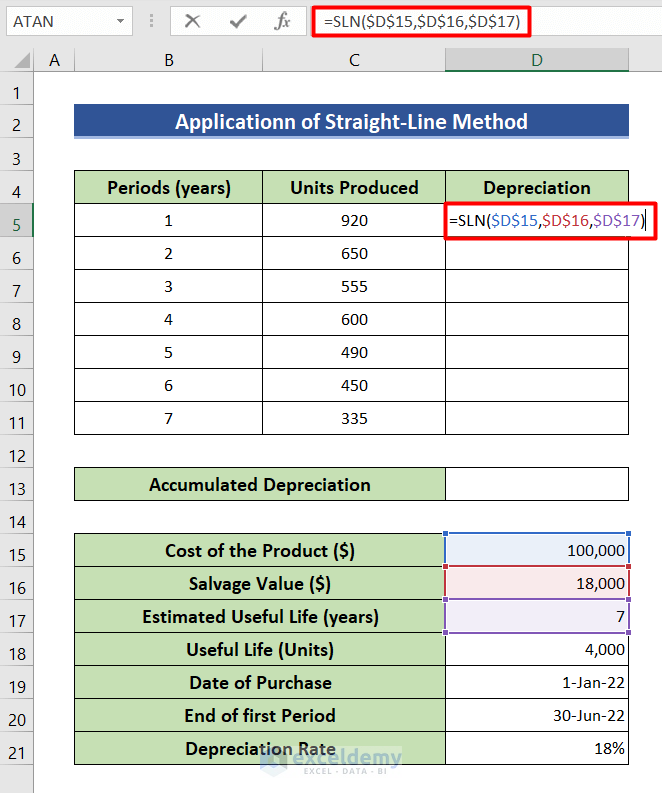This screenshot has height=793, width=662.
Task: Click the End of first Period label
Action: point(260,715)
